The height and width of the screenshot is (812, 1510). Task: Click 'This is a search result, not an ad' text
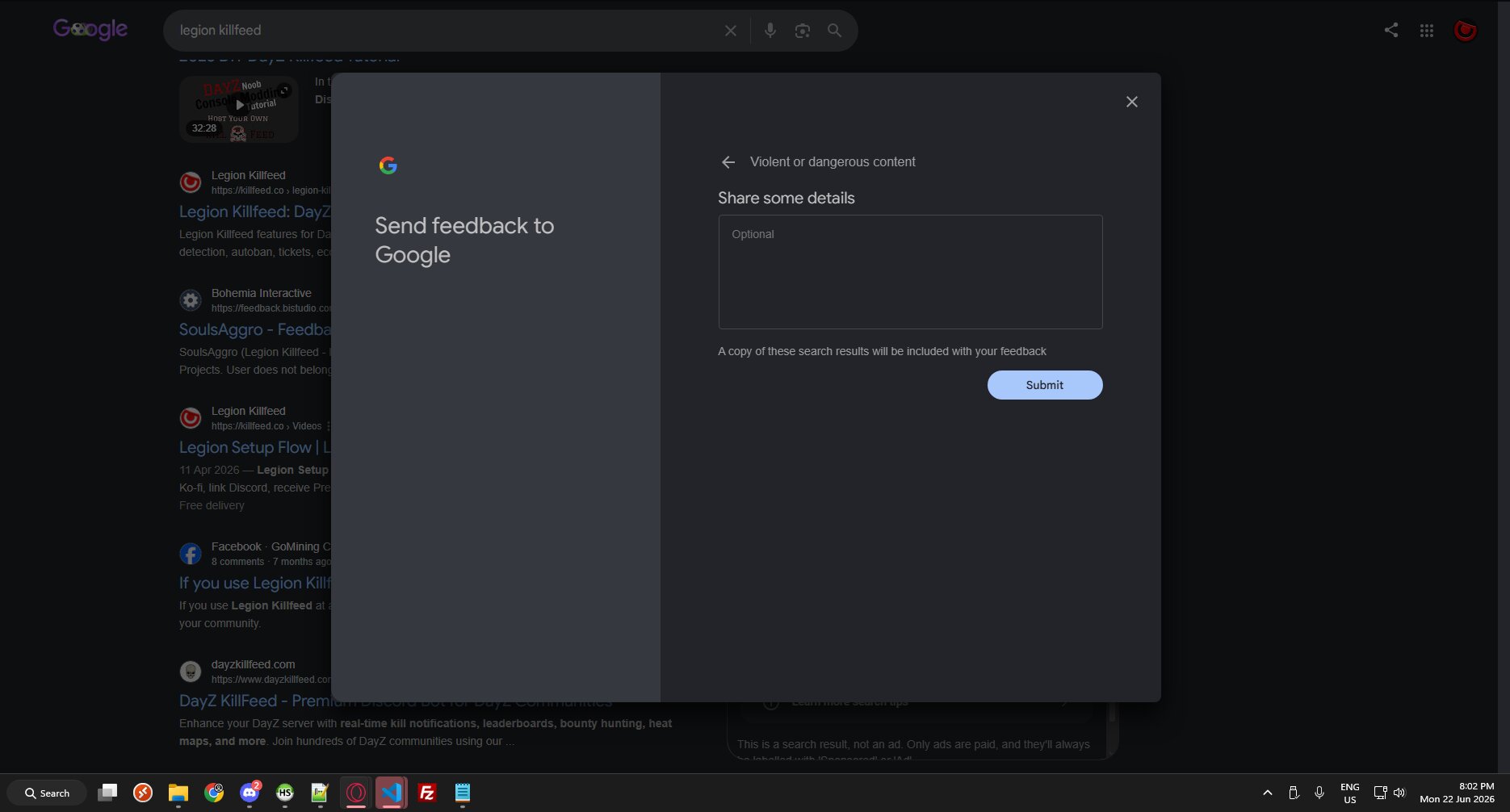[x=913, y=744]
